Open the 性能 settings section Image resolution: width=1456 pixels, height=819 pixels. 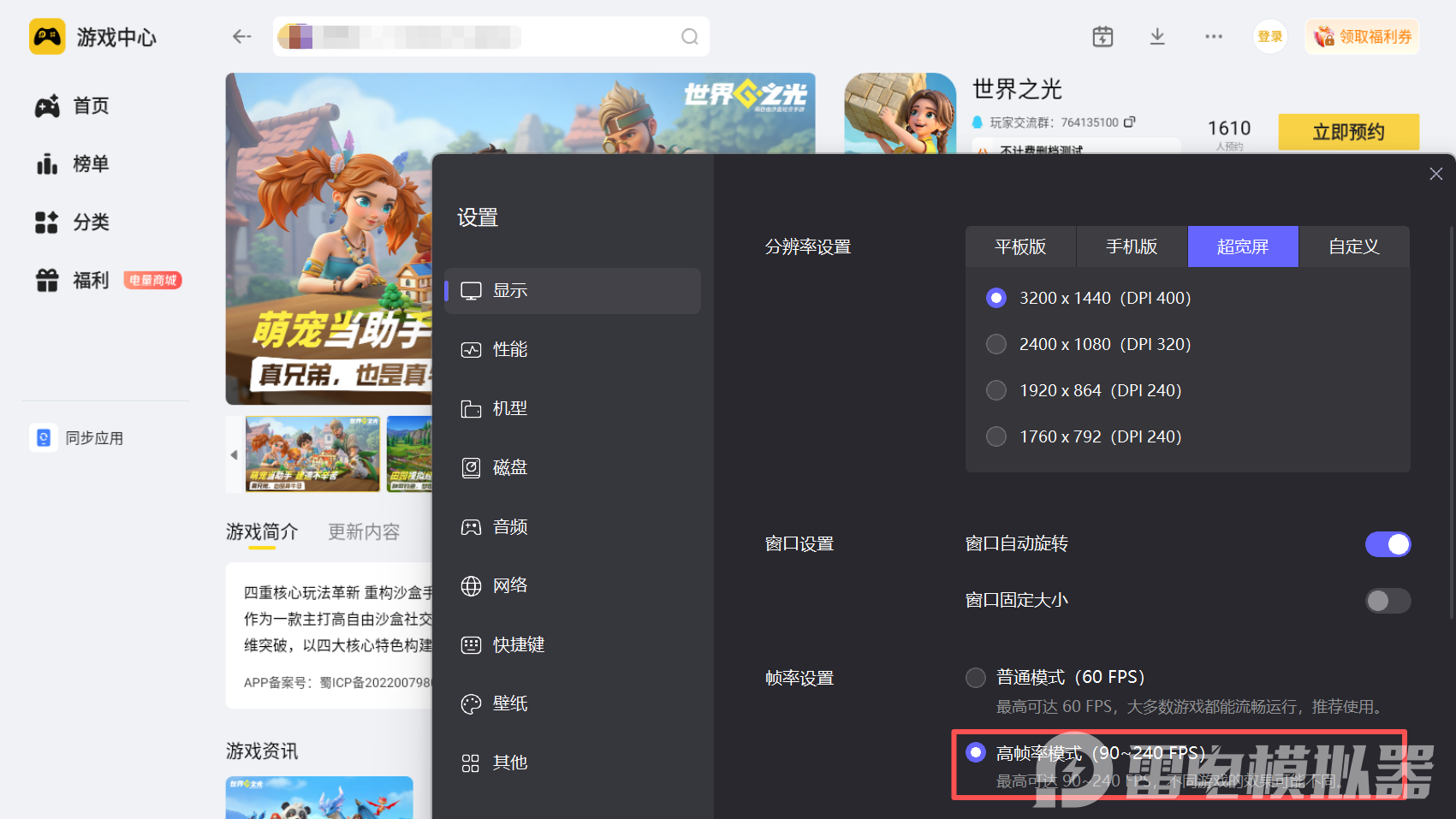[x=510, y=350]
